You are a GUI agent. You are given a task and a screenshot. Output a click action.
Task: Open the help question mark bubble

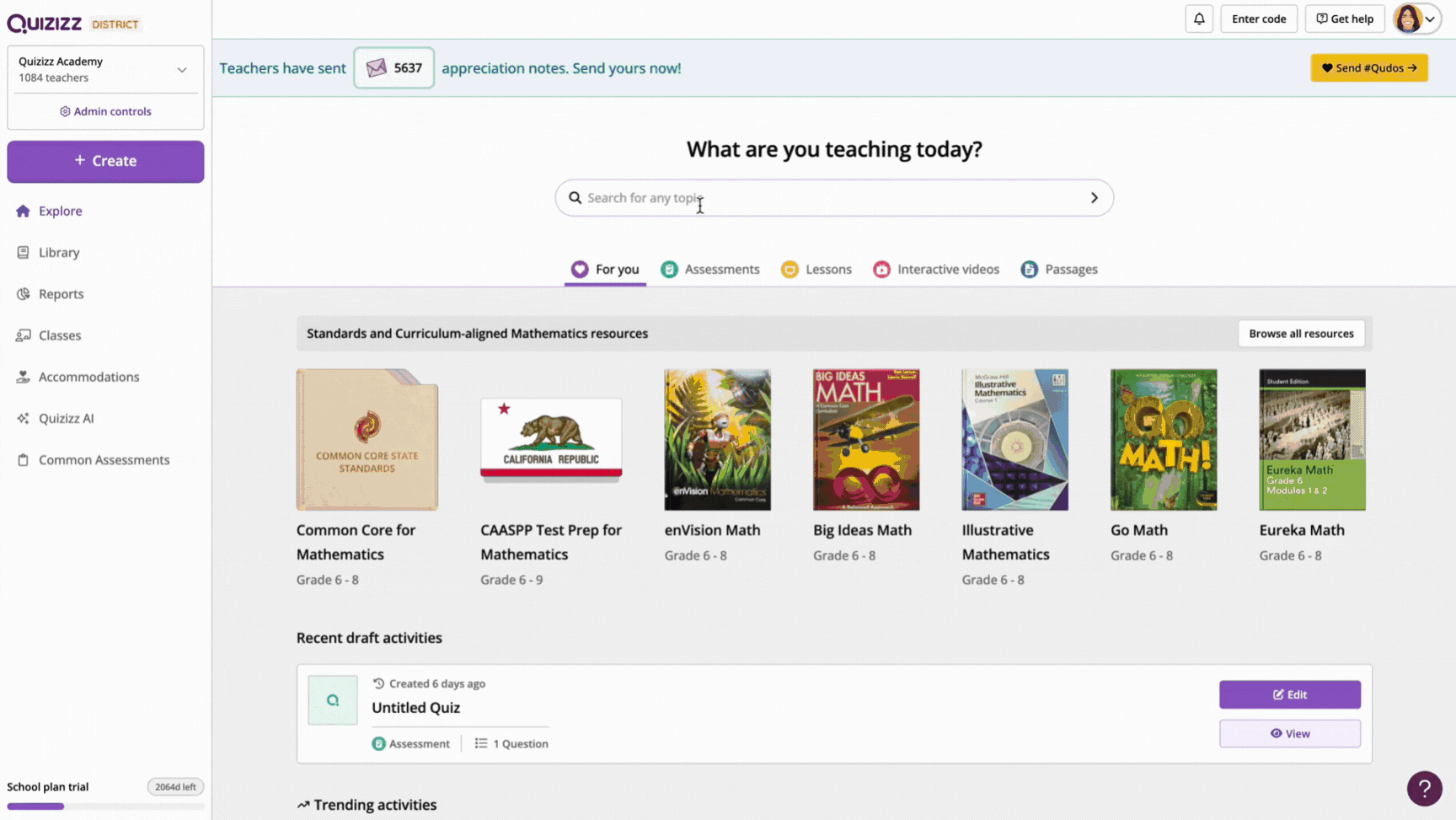(1424, 788)
